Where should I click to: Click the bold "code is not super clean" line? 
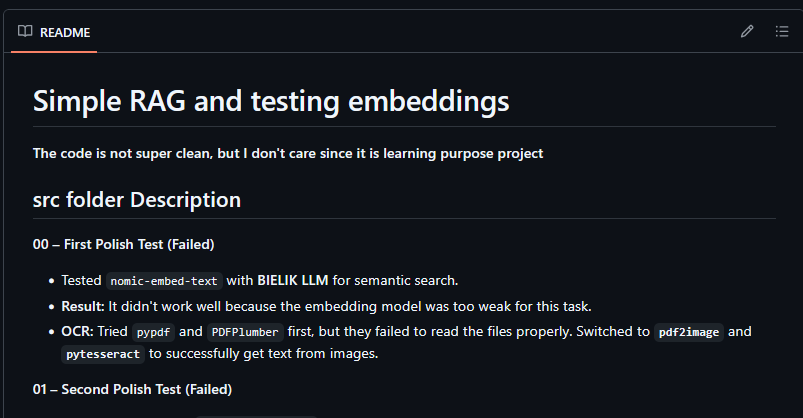[x=288, y=153]
